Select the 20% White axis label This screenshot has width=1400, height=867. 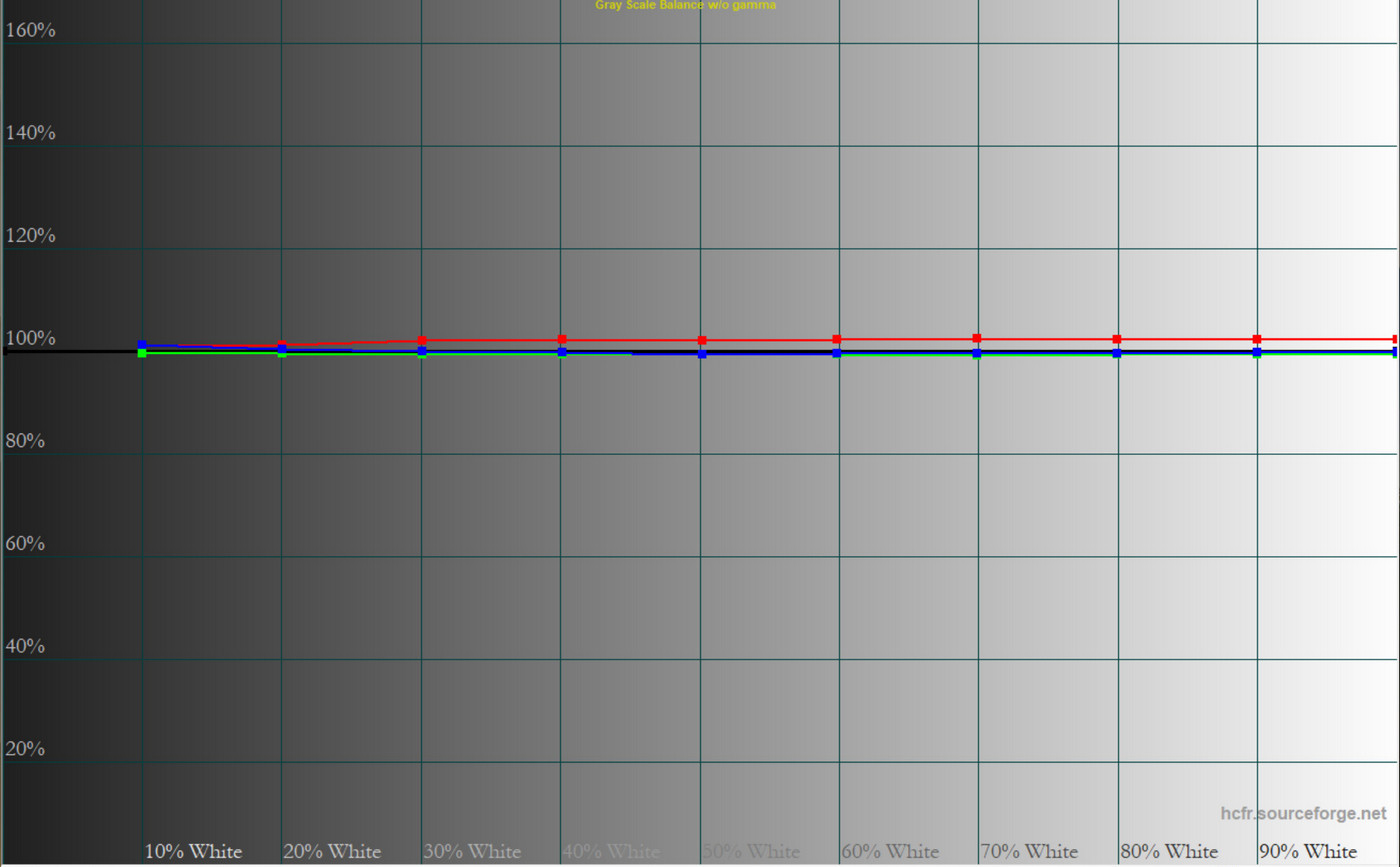point(331,852)
